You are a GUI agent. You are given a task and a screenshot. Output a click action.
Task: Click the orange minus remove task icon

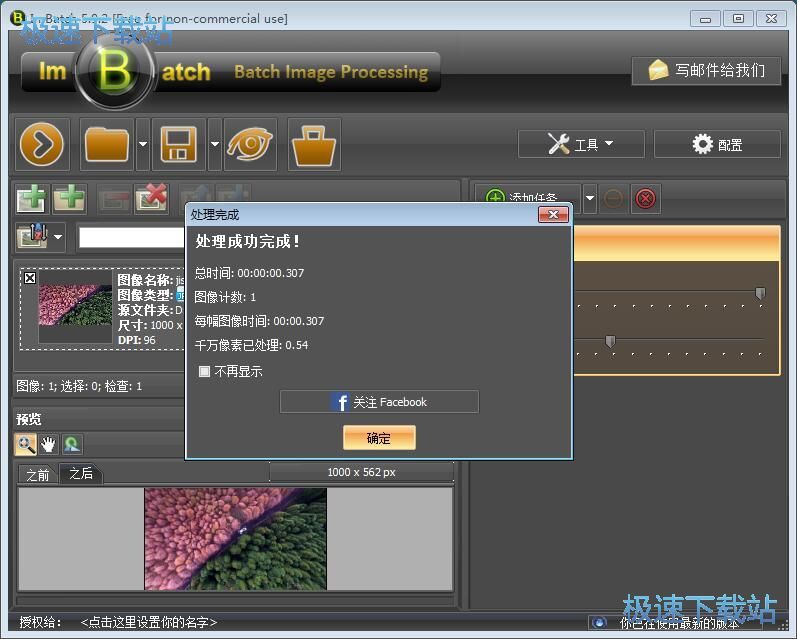coord(614,198)
